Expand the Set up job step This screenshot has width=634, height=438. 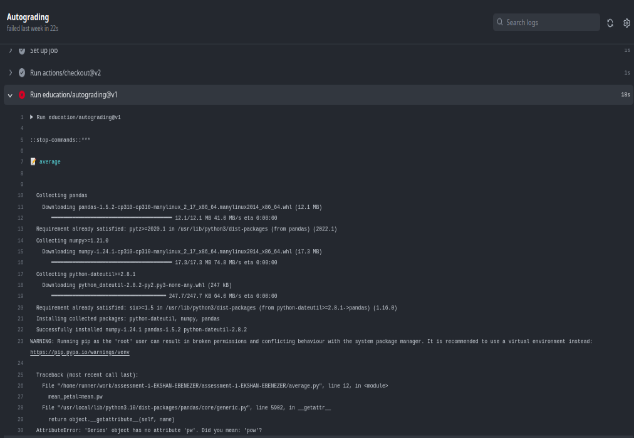pyautogui.click(x=10, y=50)
